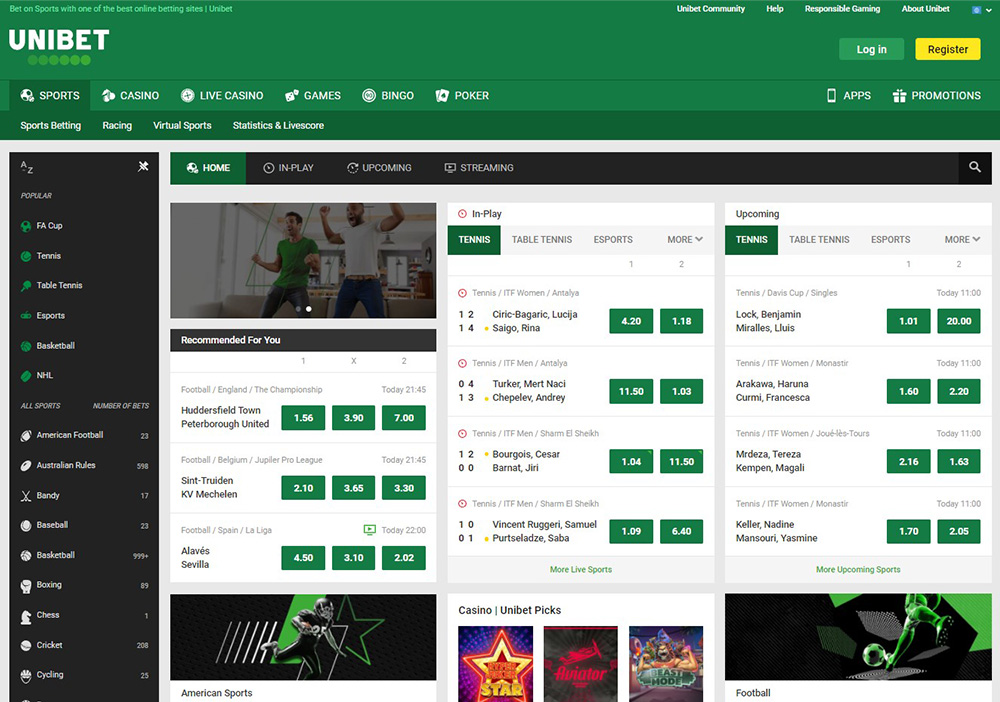The height and width of the screenshot is (702, 1000).
Task: Click the second carousel dot on banner
Action: pos(309,309)
